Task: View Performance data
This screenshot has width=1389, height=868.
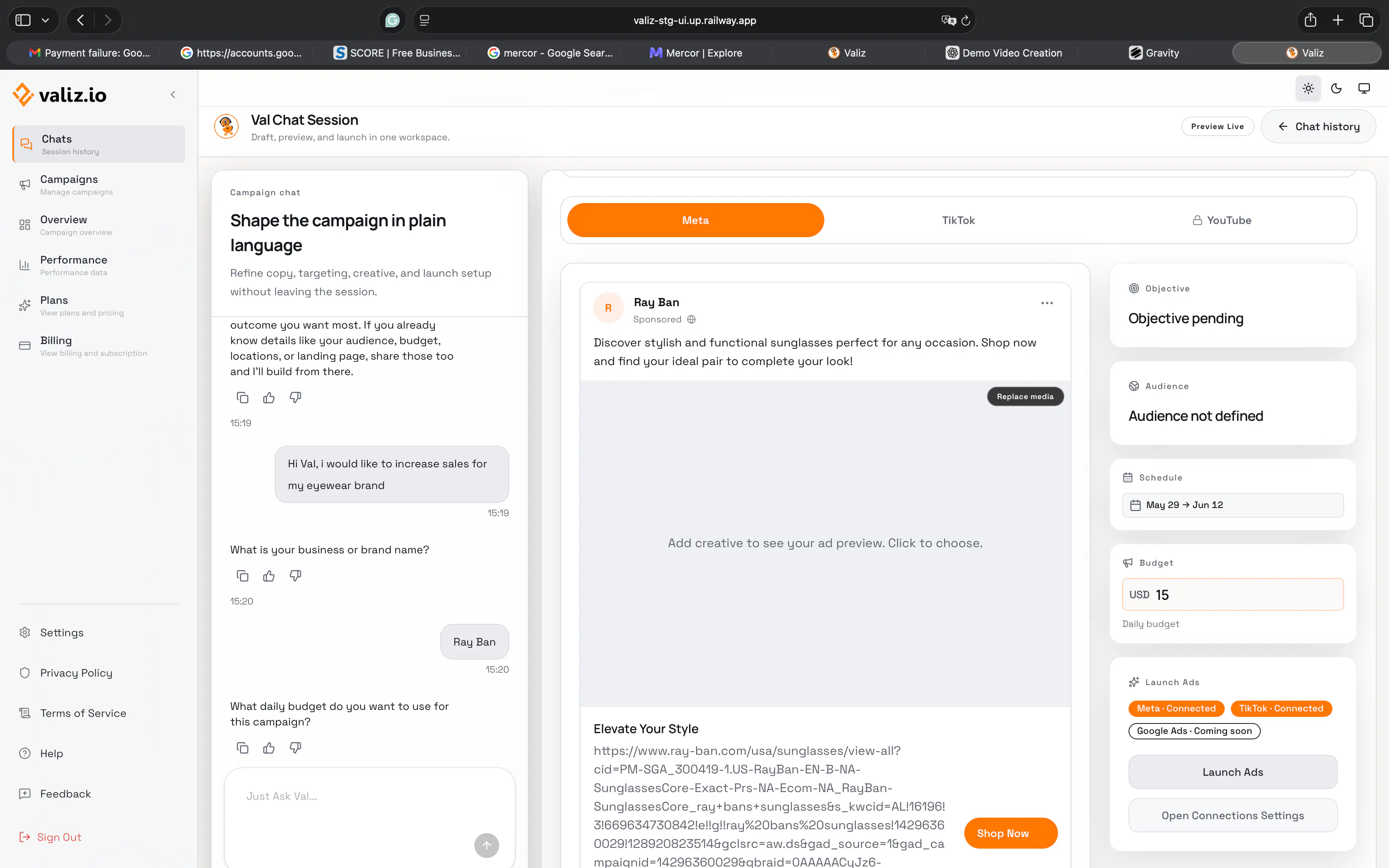Action: coord(99,265)
